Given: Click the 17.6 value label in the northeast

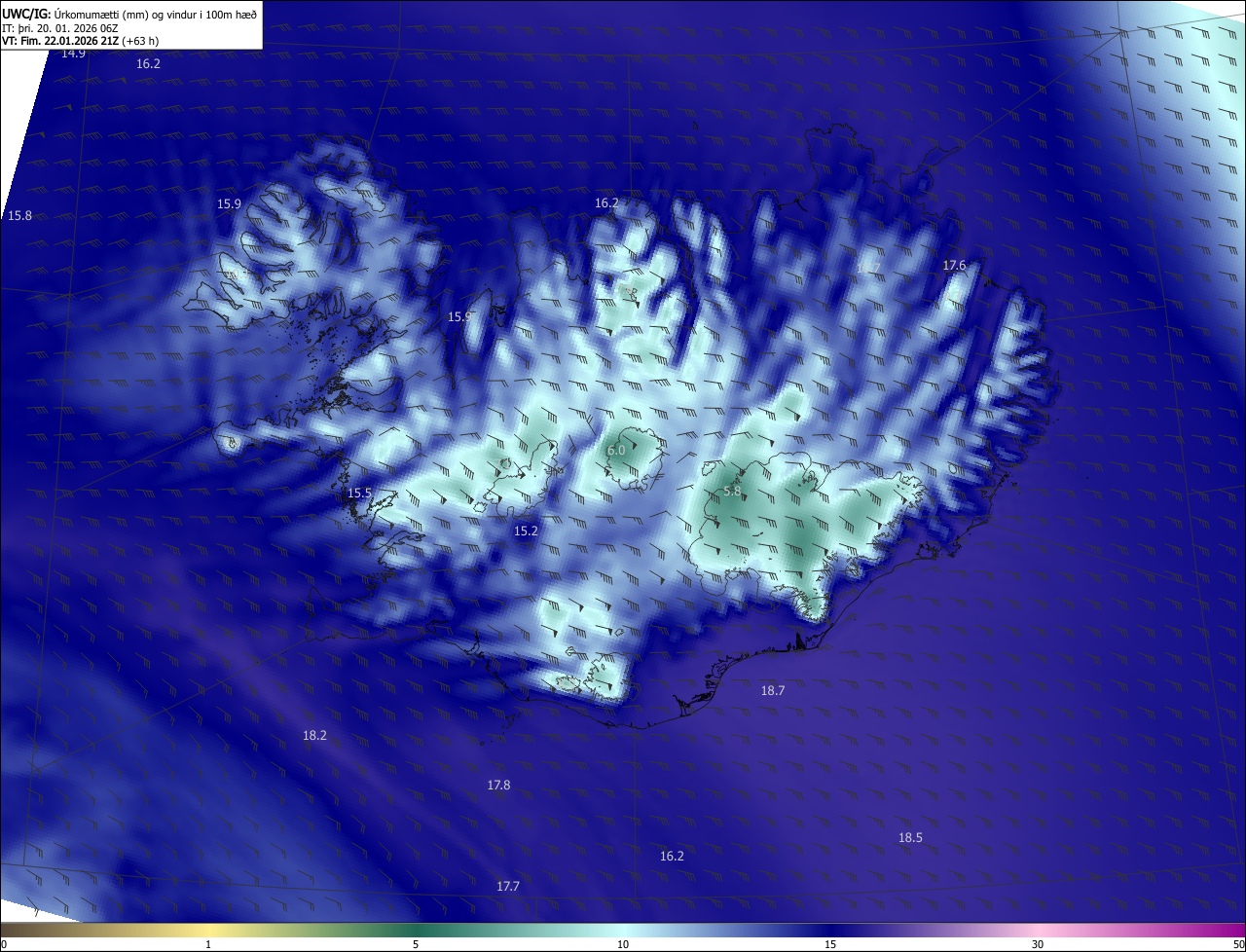Looking at the screenshot, I should coord(954,266).
